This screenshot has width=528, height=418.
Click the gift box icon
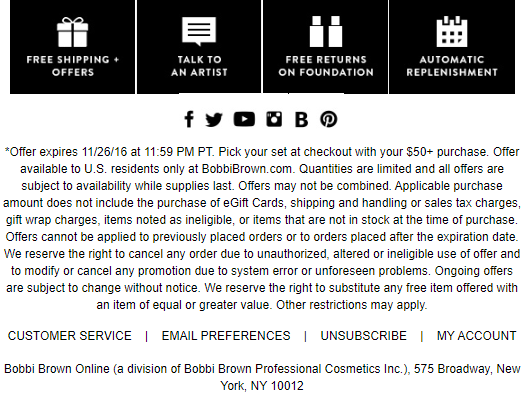[x=72, y=32]
